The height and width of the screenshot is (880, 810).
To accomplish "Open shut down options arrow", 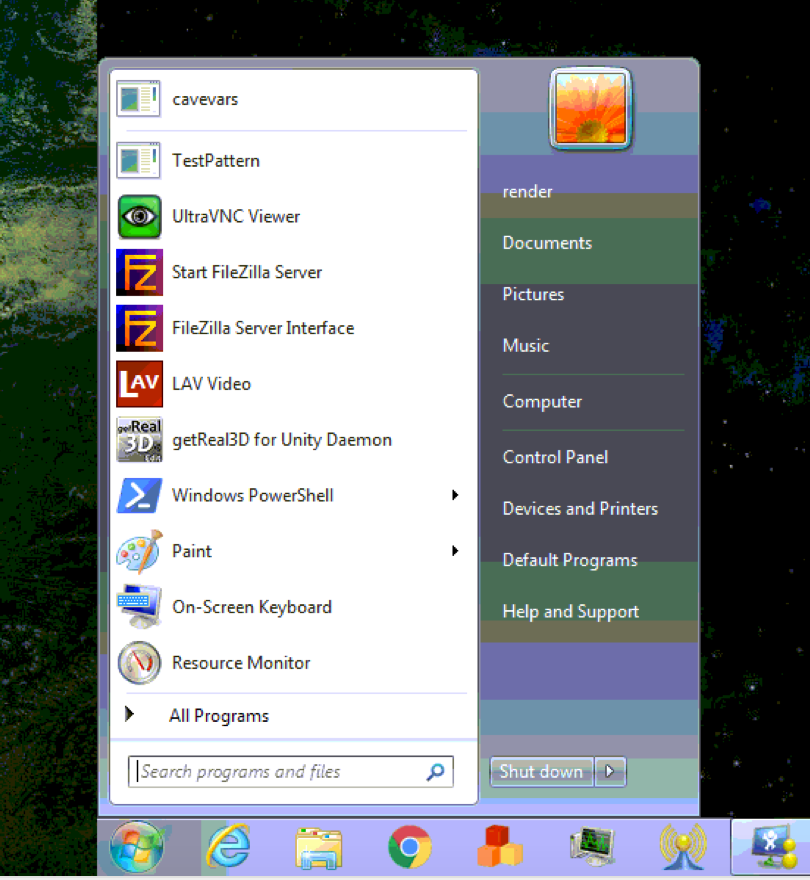I will [611, 771].
